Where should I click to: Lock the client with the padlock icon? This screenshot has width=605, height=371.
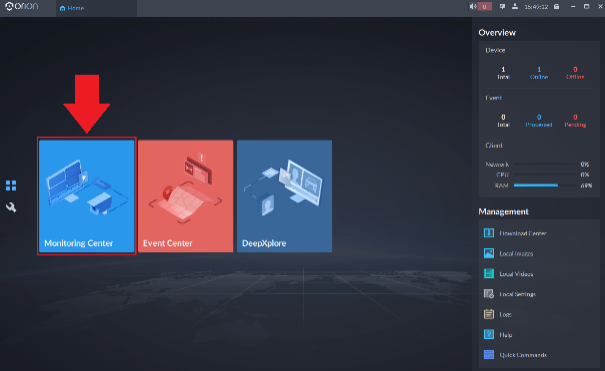point(556,7)
